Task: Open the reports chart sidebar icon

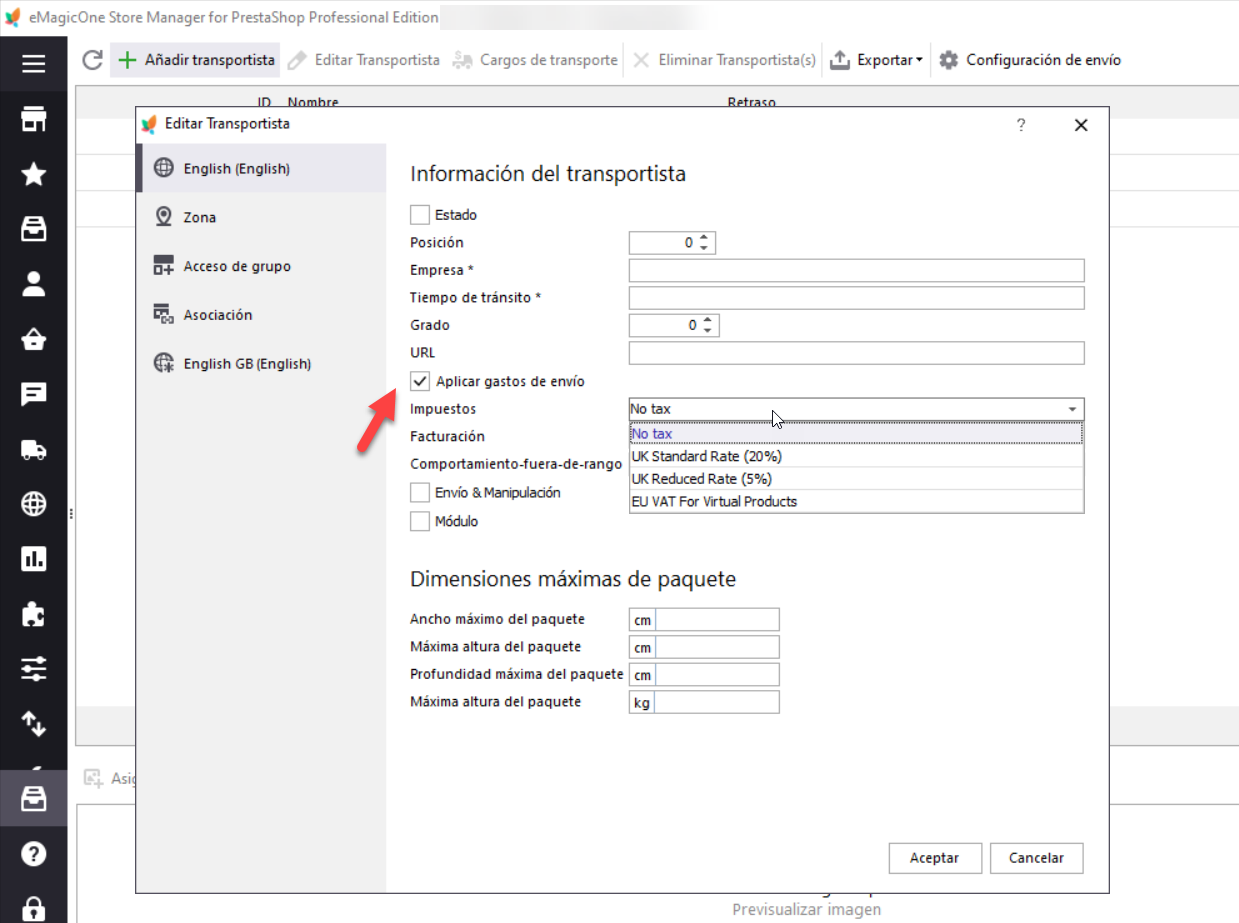Action: pos(34,559)
